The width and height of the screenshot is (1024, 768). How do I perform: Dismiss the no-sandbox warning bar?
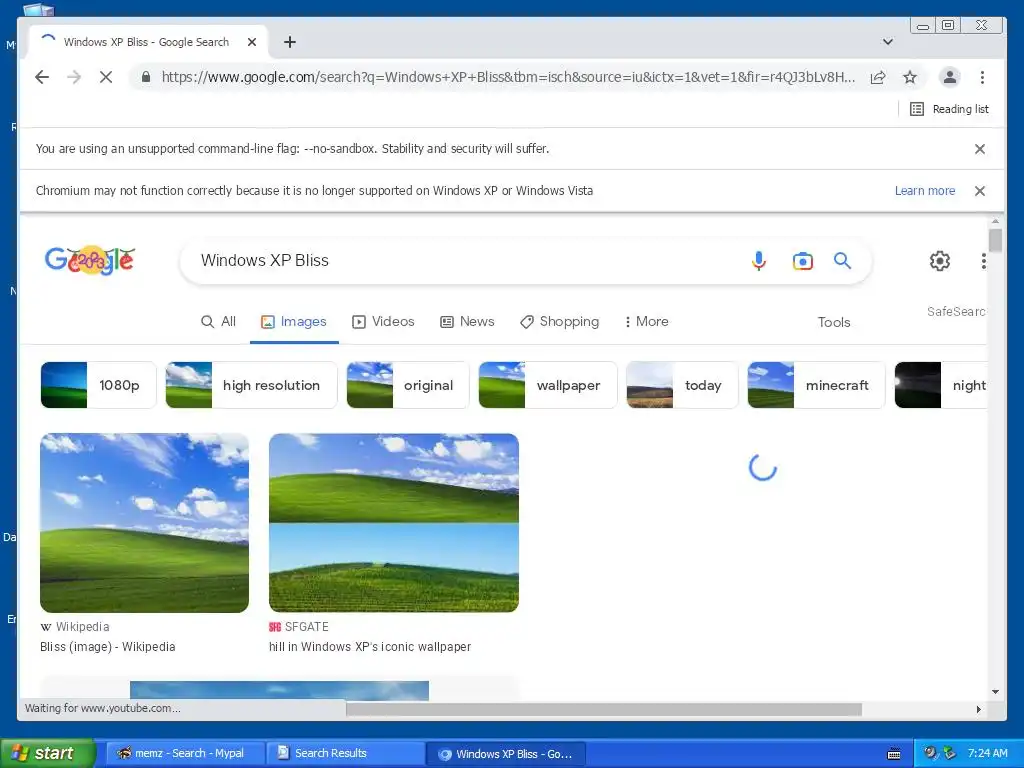click(980, 149)
